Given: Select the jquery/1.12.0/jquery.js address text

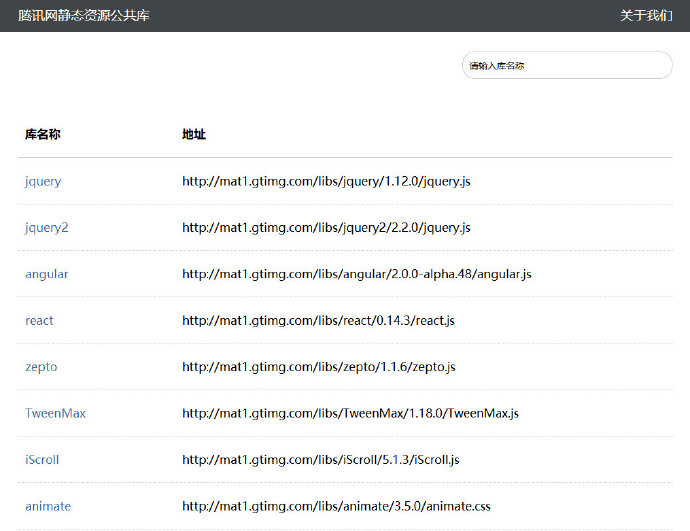Looking at the screenshot, I should coord(326,181).
